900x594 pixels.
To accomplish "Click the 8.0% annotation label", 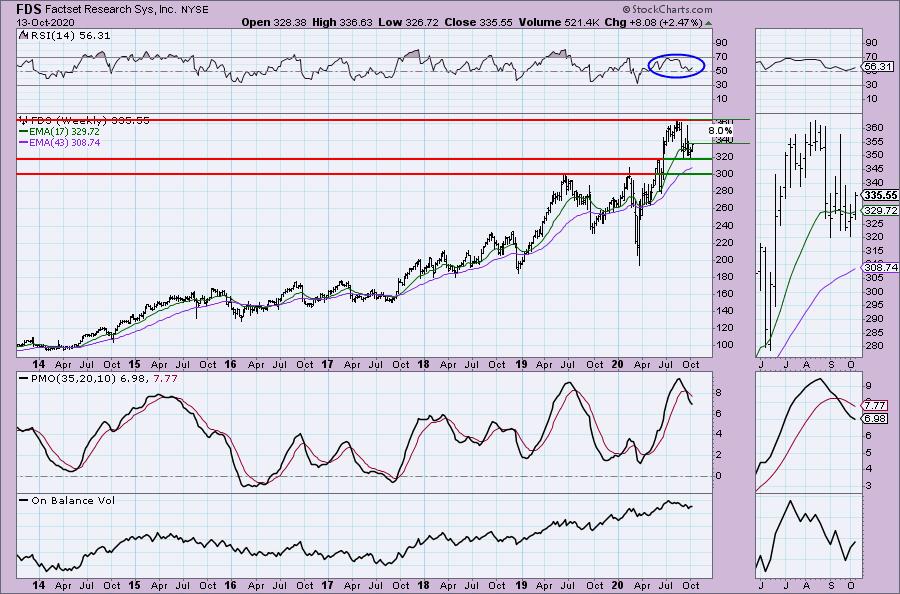I will click(x=720, y=131).
